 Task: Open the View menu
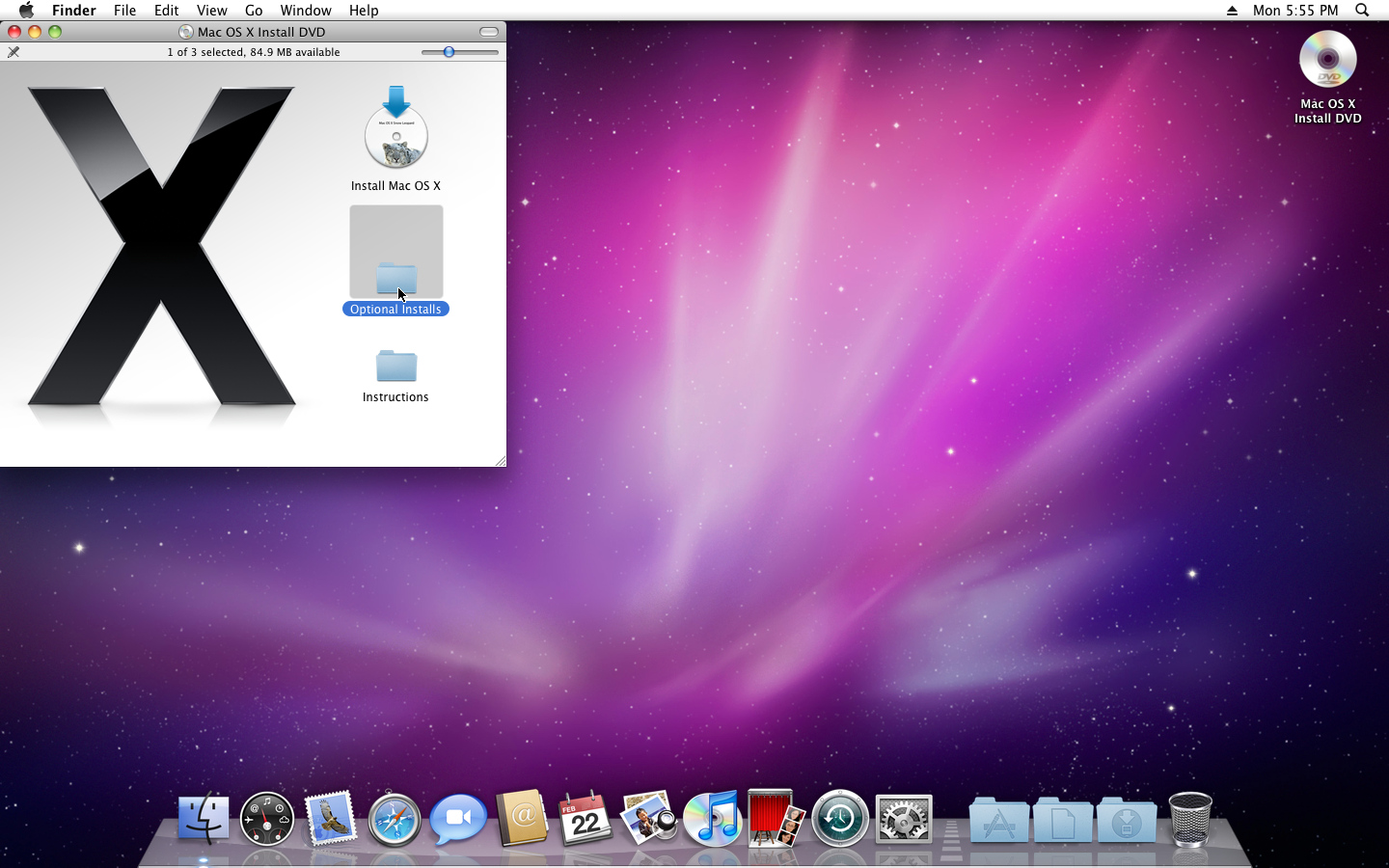coord(211,11)
